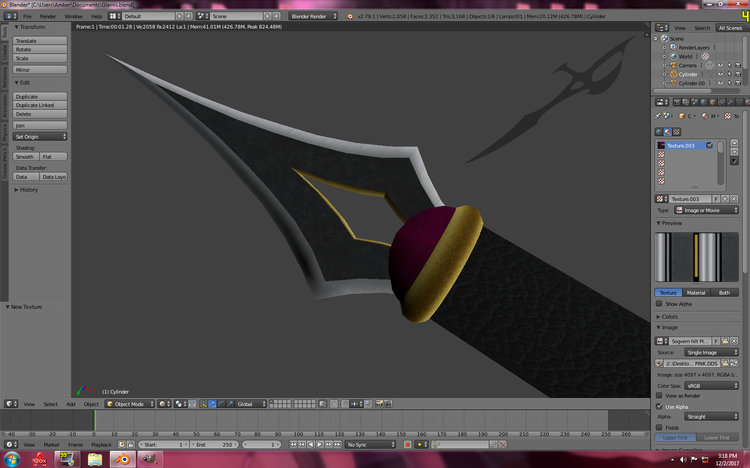
Task: Move texture slot up with arrow icon
Action: coord(734,143)
